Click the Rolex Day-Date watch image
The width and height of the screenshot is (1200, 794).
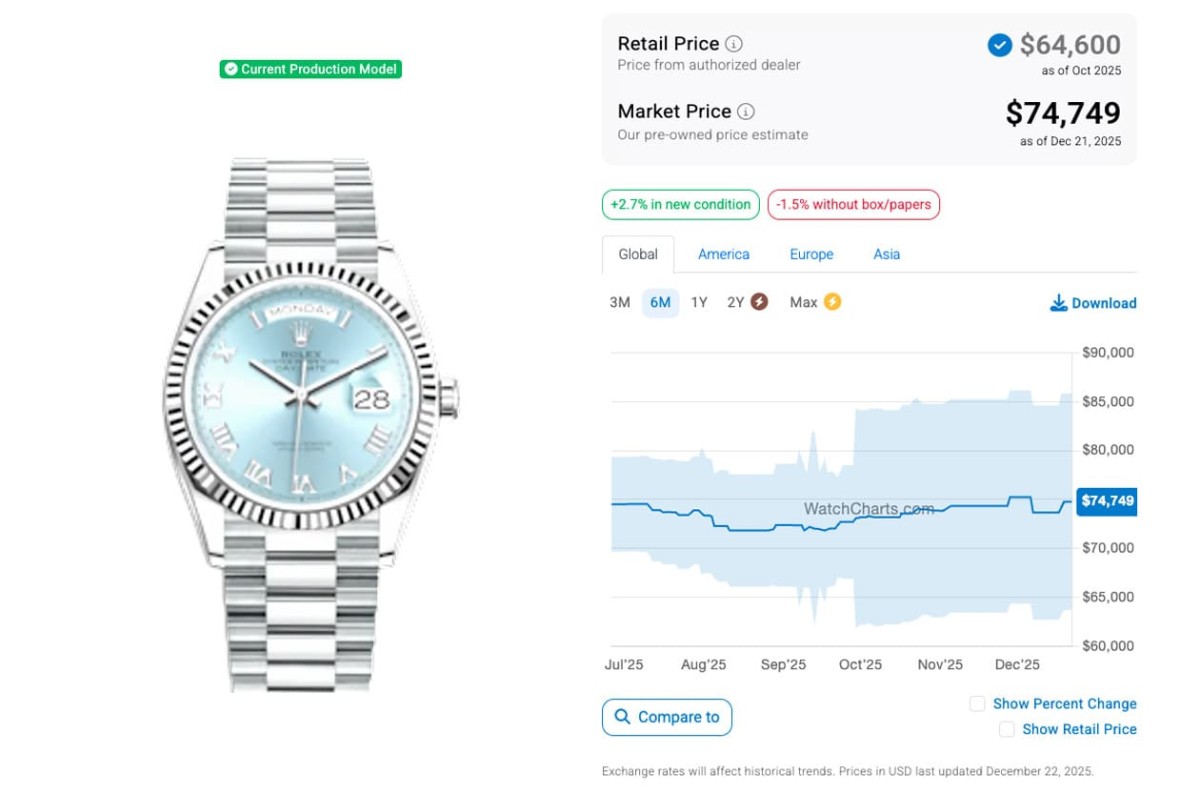pyautogui.click(x=310, y=420)
